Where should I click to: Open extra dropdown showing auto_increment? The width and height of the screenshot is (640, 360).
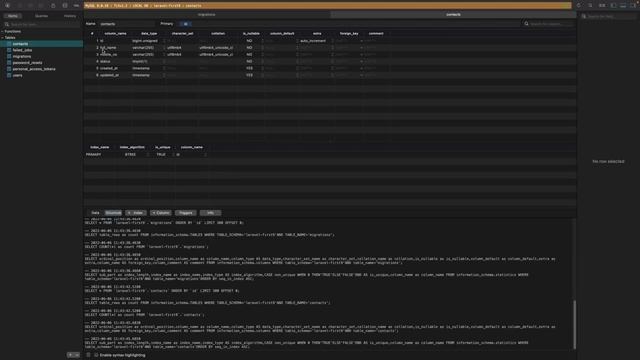tap(332, 41)
